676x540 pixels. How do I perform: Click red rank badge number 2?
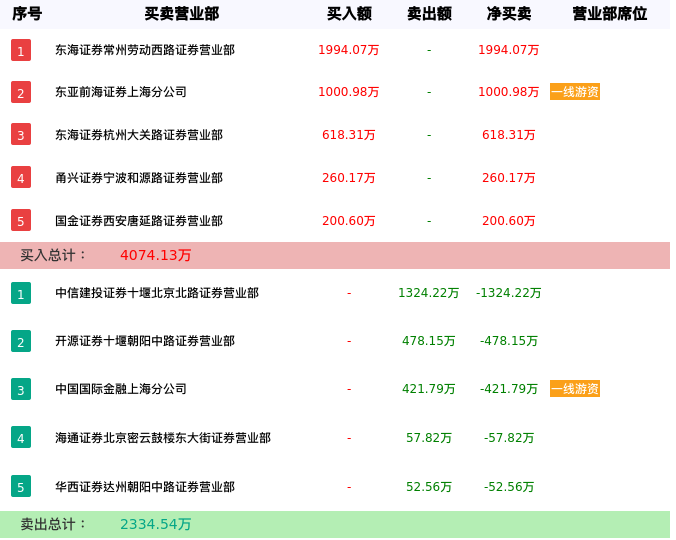coord(21,92)
